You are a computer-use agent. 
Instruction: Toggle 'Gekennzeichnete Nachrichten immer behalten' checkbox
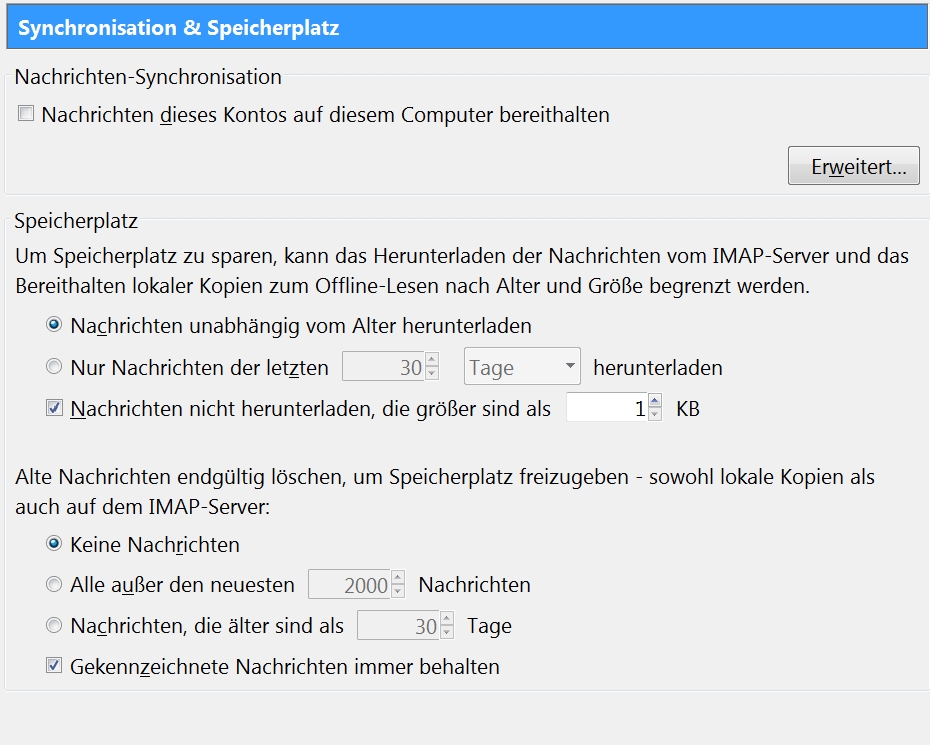[x=54, y=666]
